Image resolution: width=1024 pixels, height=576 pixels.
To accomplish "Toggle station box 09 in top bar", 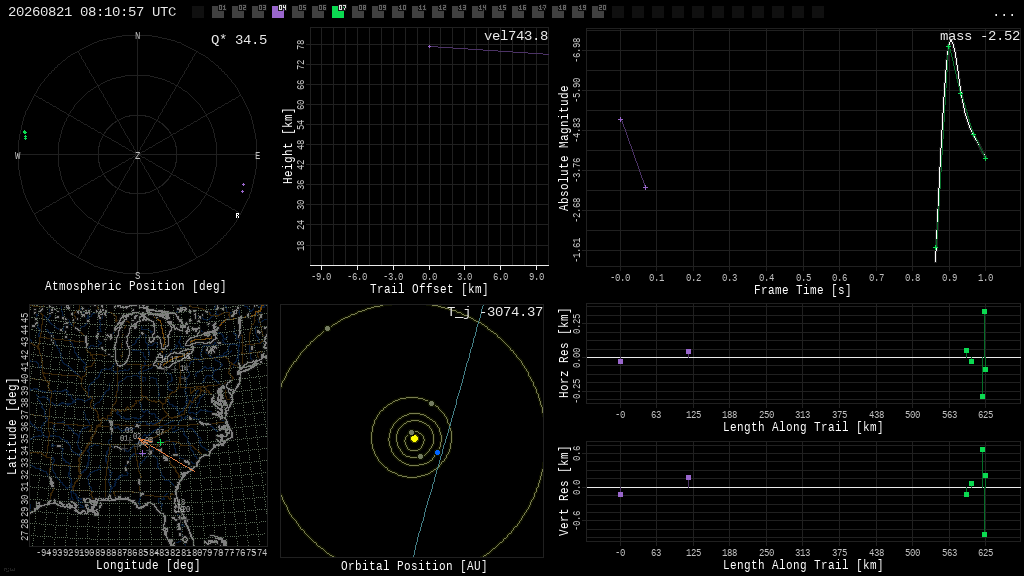I will coord(378,12).
